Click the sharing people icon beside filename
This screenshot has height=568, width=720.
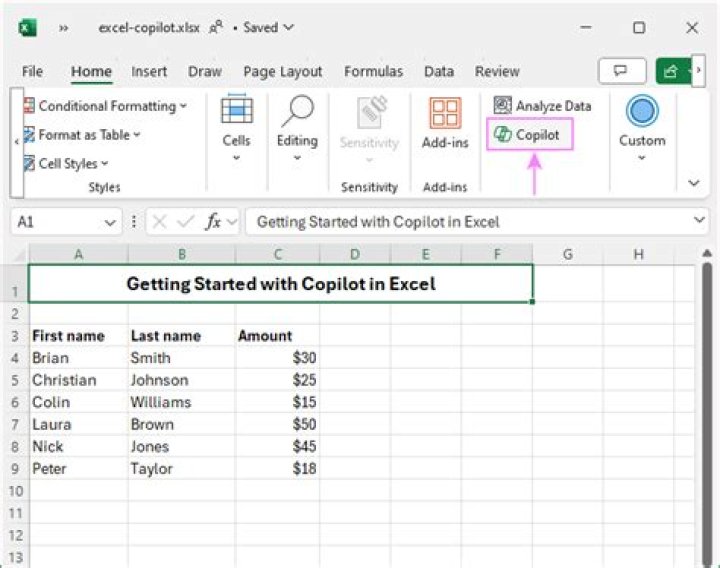[x=215, y=28]
